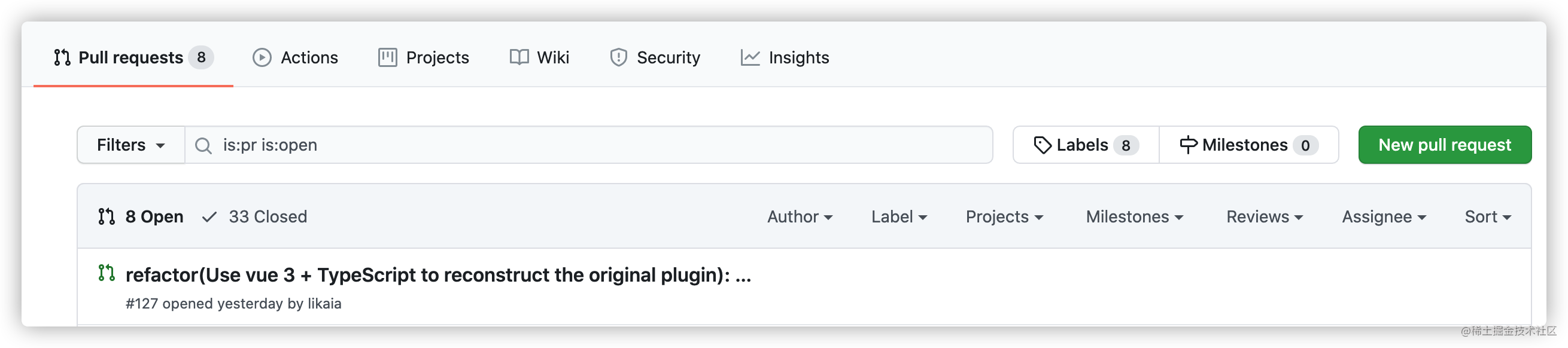This screenshot has height=348, width=1568.
Task: Open the Filters dropdown
Action: point(131,145)
